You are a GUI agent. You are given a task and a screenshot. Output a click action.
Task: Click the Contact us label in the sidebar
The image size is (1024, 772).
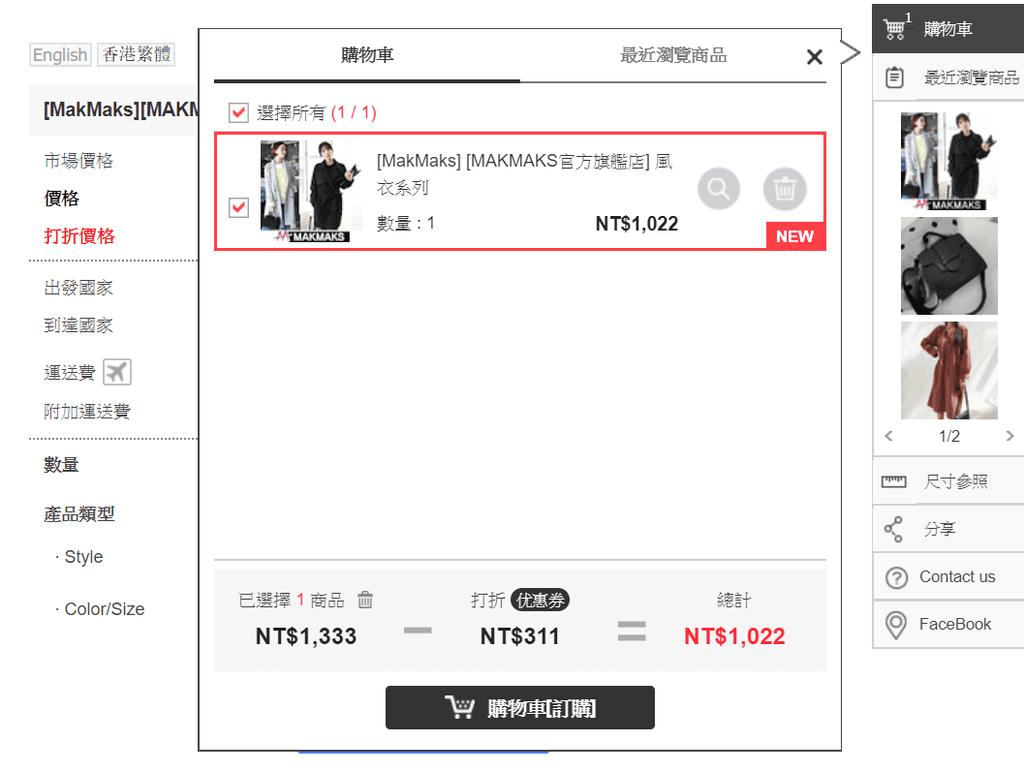(x=957, y=577)
